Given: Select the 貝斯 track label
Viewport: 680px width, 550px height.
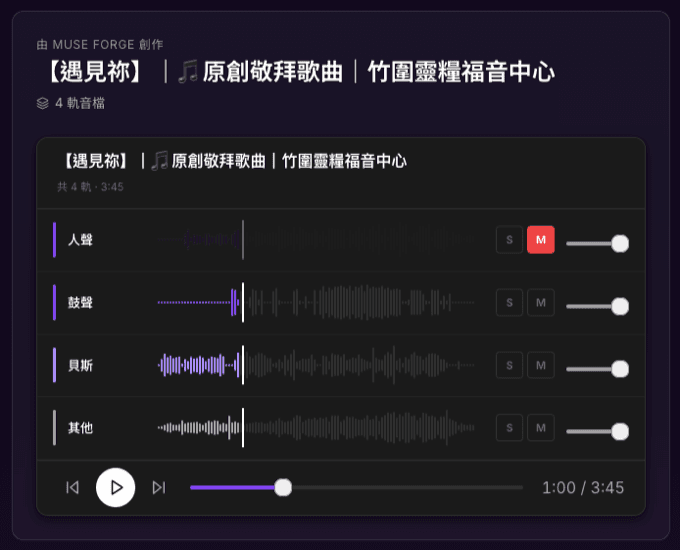Looking at the screenshot, I should (x=80, y=365).
